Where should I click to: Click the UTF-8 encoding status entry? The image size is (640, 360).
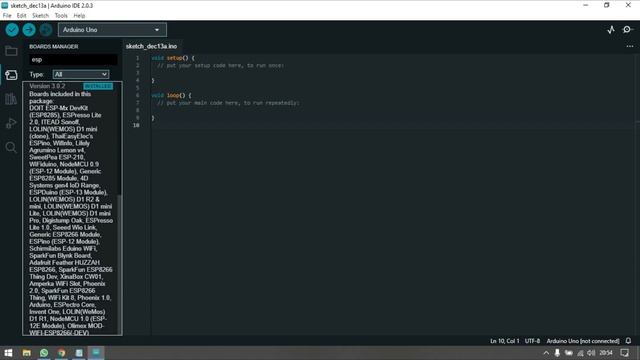click(532, 341)
